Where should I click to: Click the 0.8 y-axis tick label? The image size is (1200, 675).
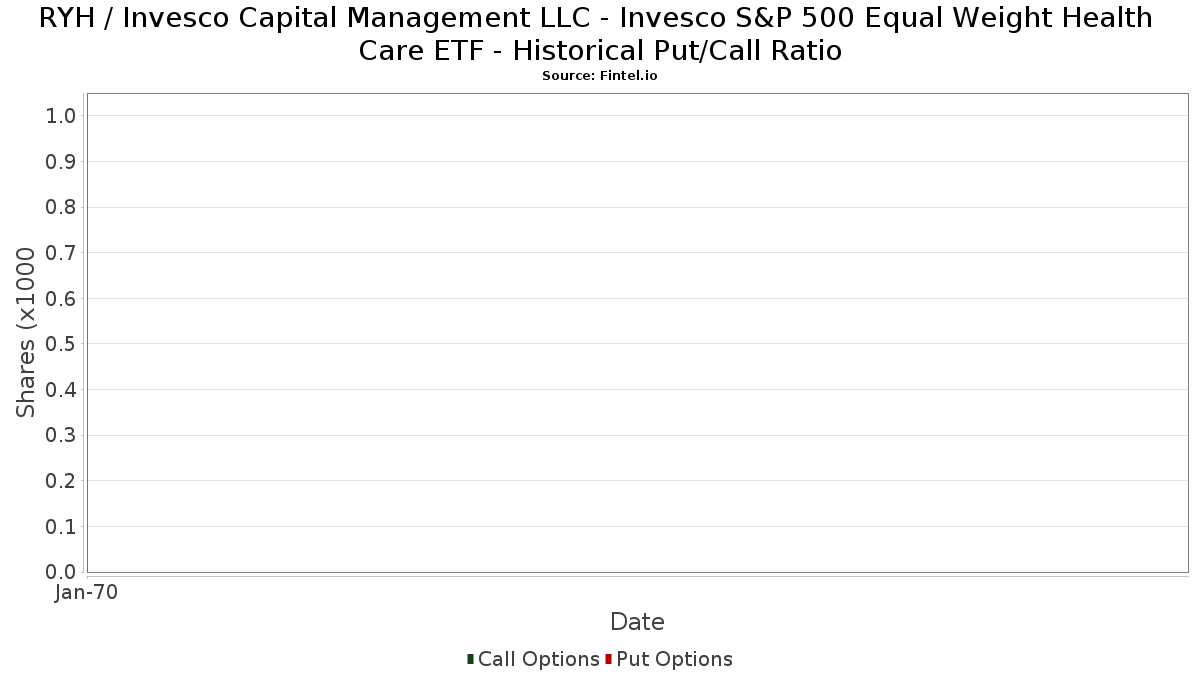coord(61,208)
